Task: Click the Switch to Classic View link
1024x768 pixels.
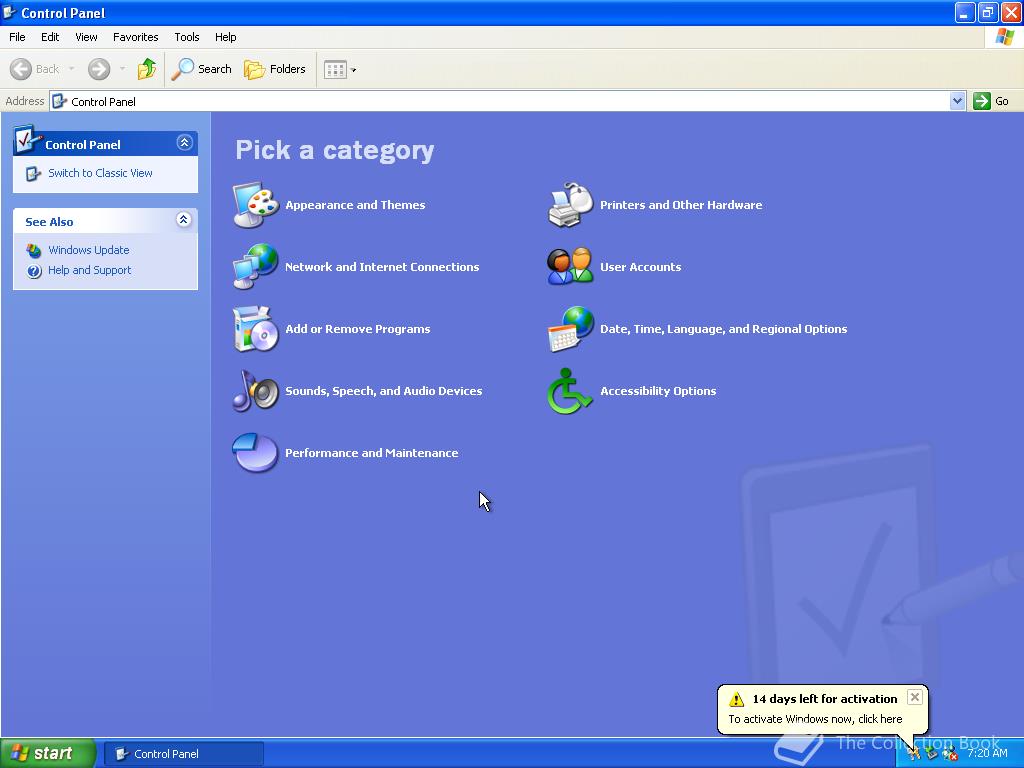Action: [x=100, y=173]
